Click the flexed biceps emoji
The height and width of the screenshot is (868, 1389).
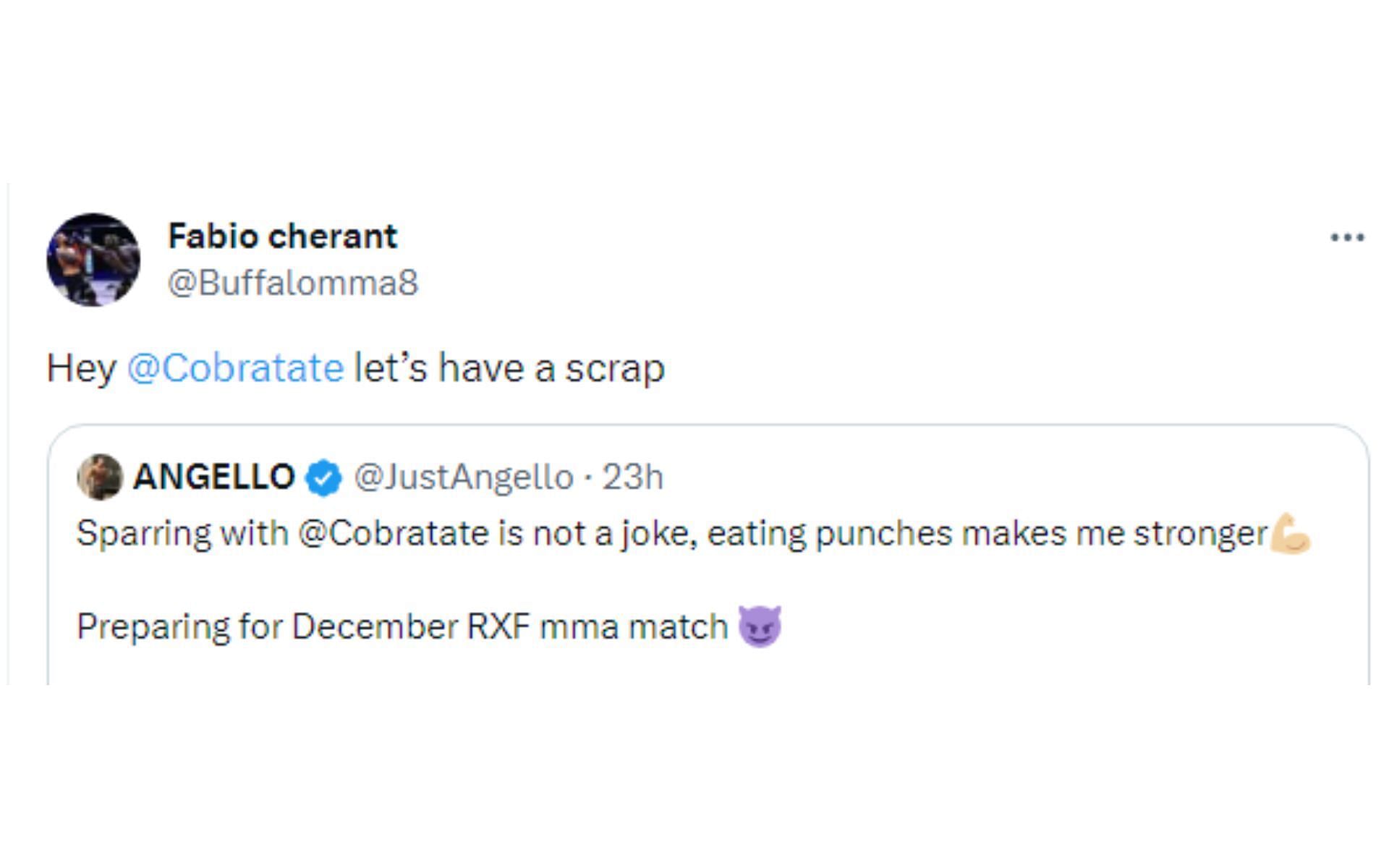[x=1290, y=534]
